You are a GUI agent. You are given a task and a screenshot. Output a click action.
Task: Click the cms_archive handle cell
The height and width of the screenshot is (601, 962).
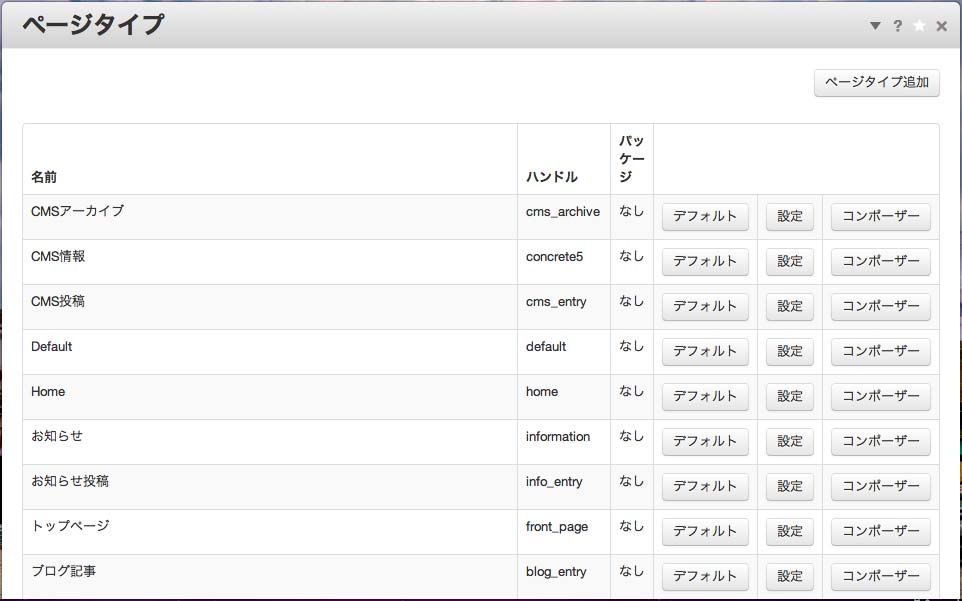pos(564,217)
